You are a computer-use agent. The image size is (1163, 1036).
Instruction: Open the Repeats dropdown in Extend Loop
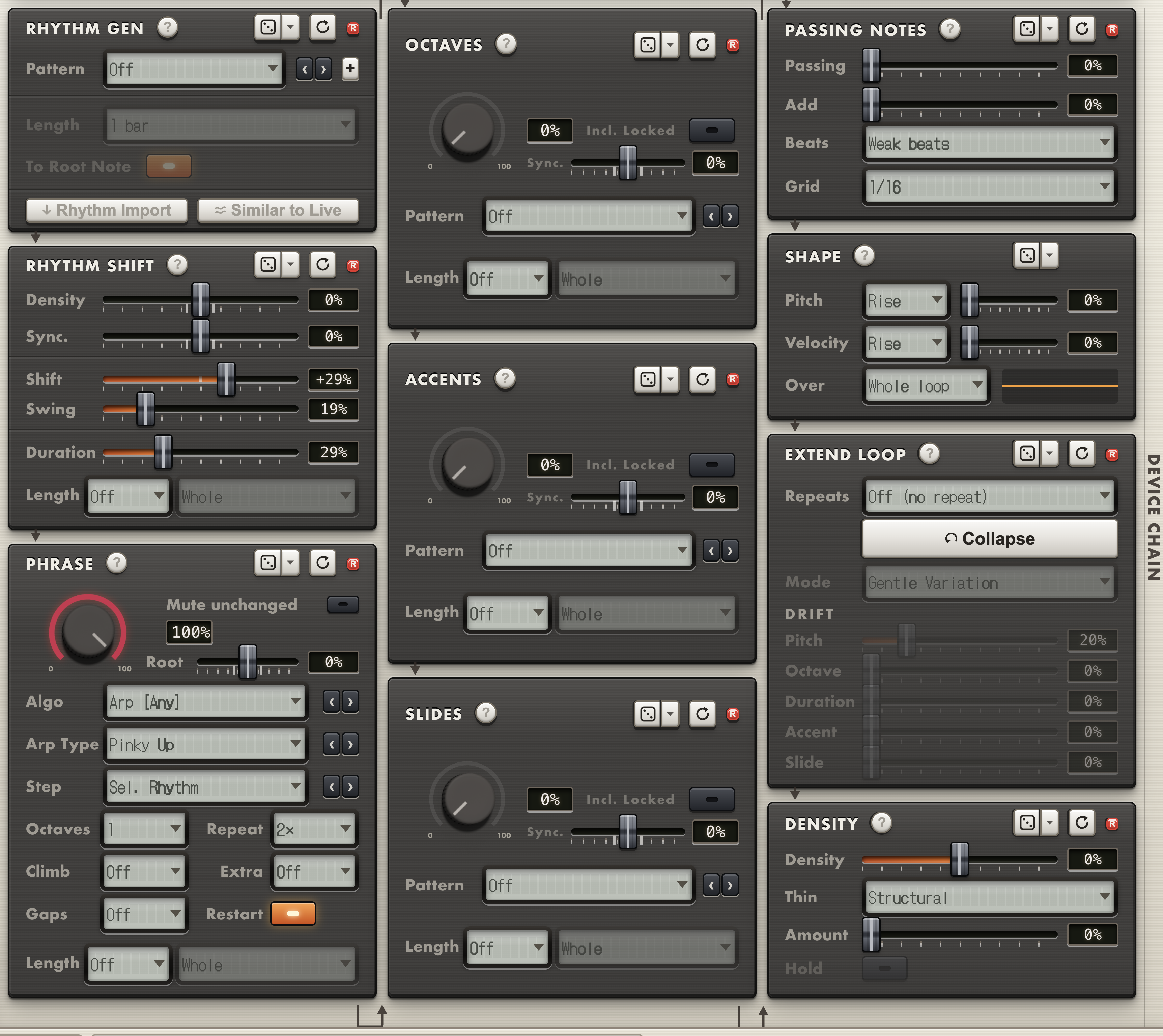tap(989, 497)
